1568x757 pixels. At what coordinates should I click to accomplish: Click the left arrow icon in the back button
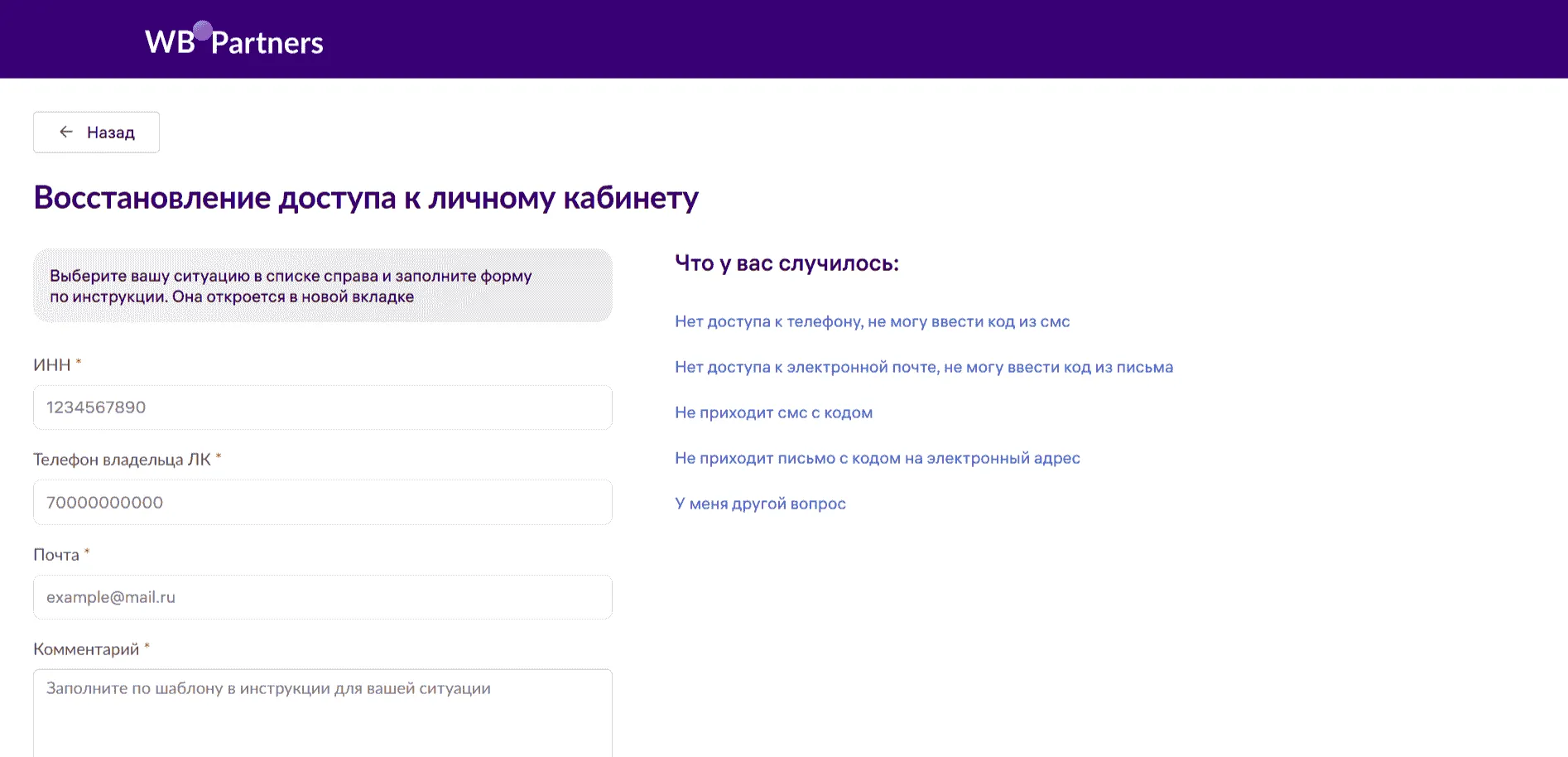click(66, 132)
